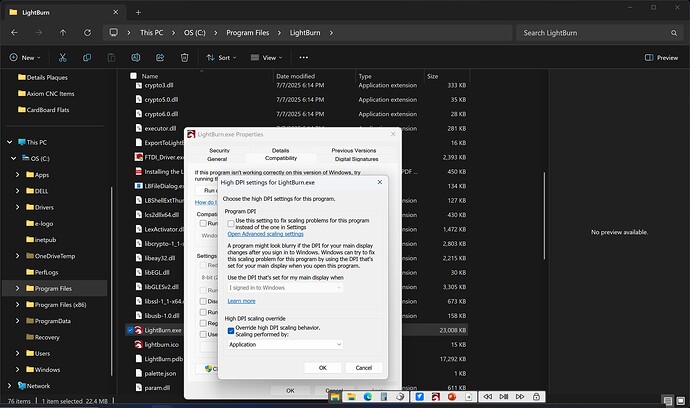The height and width of the screenshot is (408, 690).
Task: Expand the Network tree node
Action: 10,386
